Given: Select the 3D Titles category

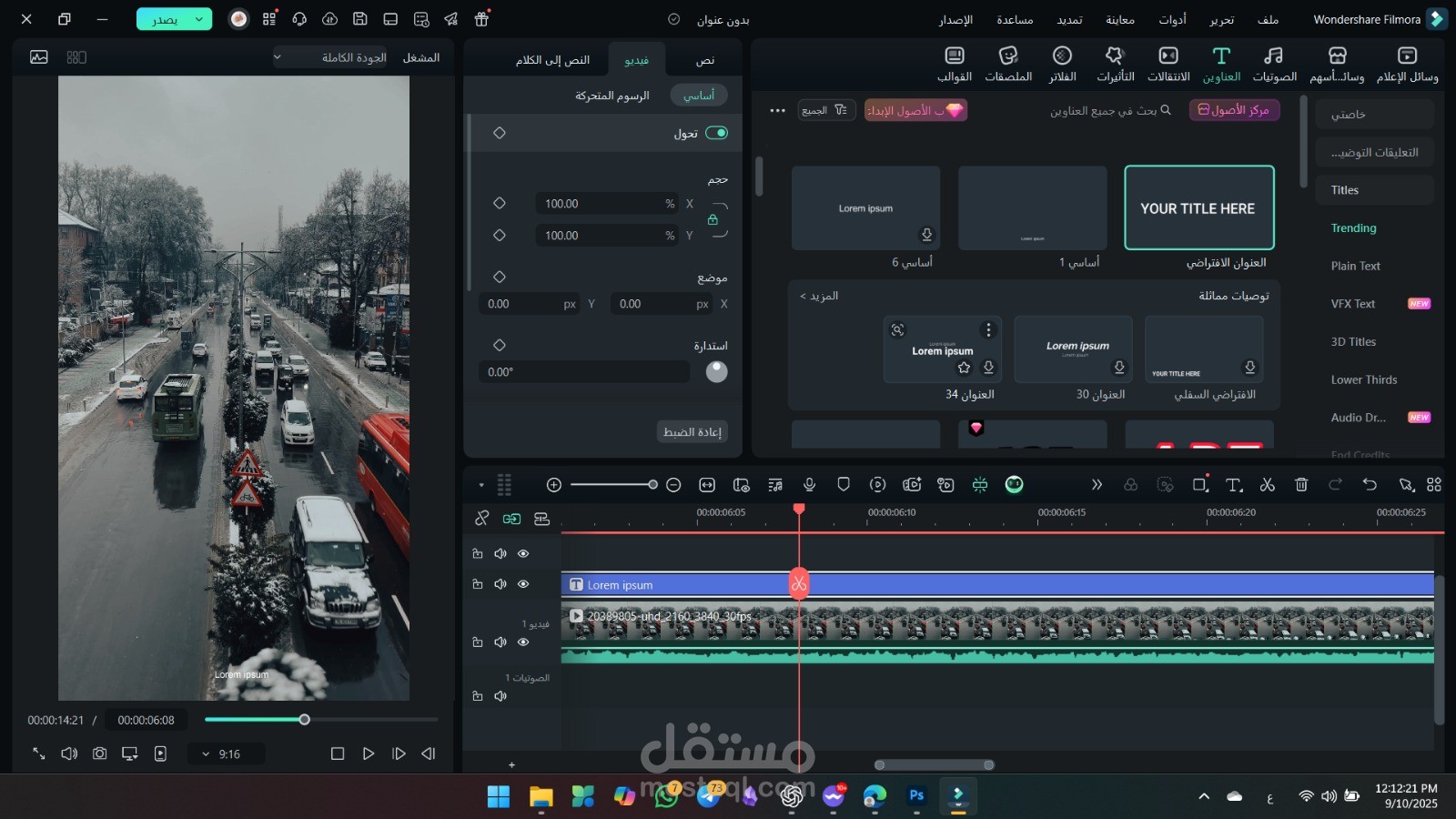Looking at the screenshot, I should [x=1353, y=341].
